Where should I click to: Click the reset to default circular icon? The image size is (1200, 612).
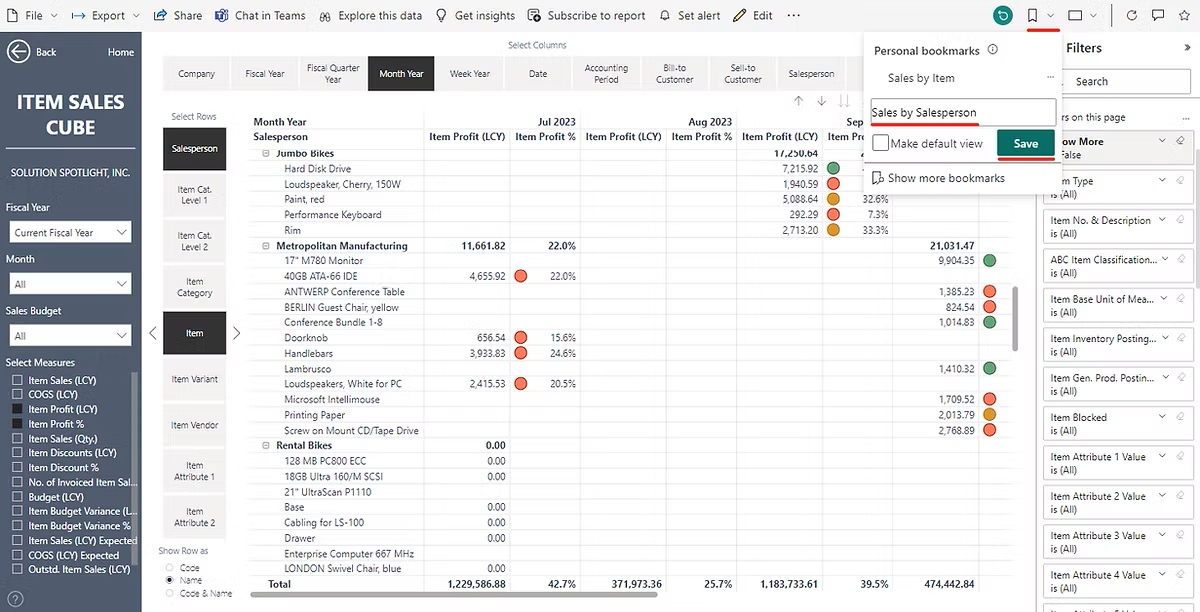(1002, 16)
